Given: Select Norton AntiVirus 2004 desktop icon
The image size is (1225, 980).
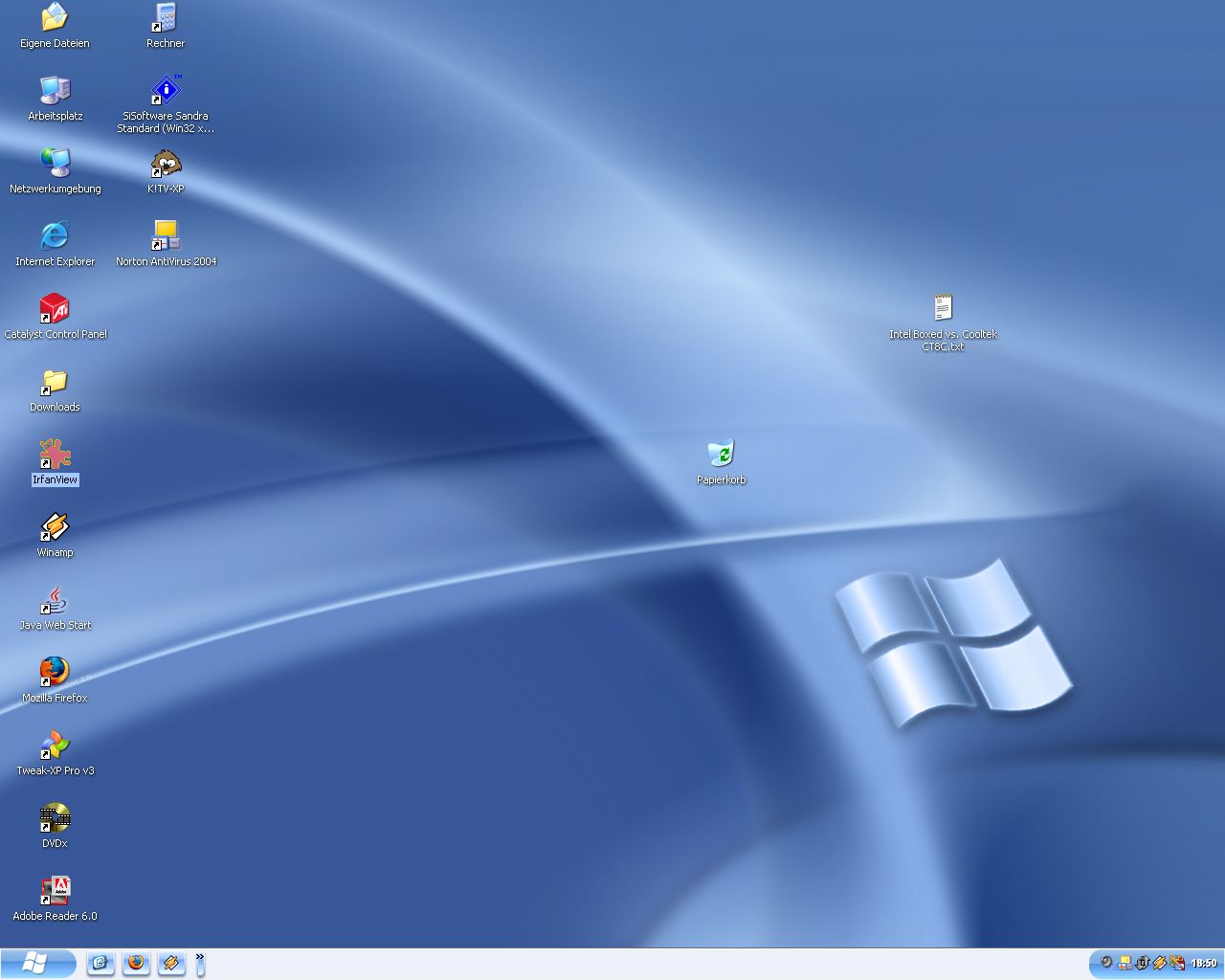Looking at the screenshot, I should [166, 236].
